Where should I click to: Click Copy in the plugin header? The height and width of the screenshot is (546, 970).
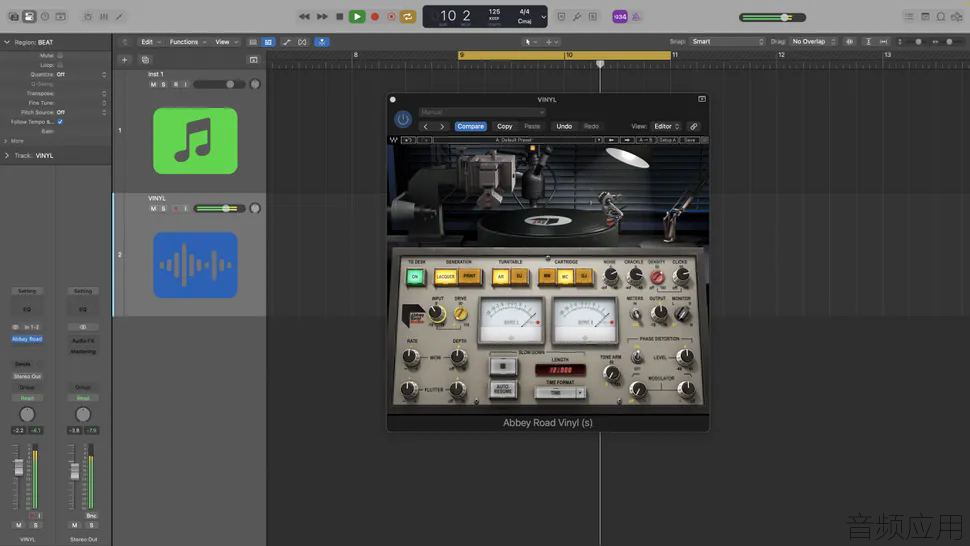click(505, 126)
